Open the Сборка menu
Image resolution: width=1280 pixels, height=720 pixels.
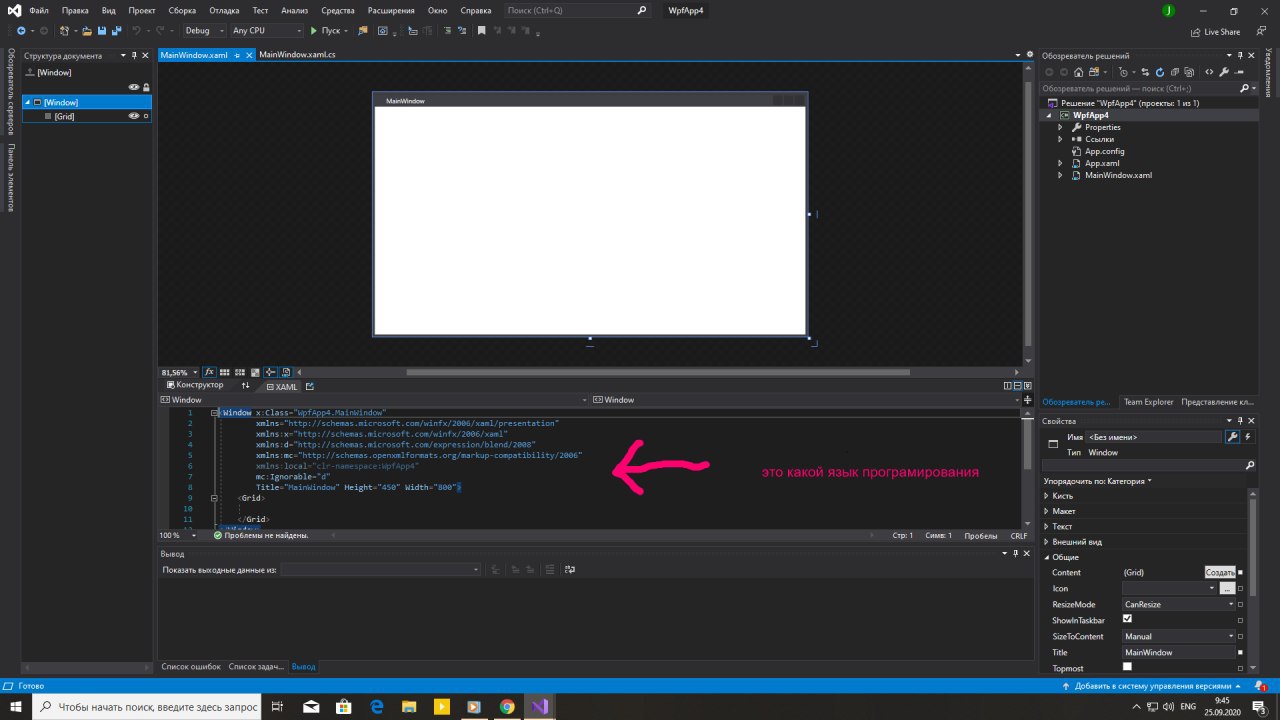pos(182,10)
